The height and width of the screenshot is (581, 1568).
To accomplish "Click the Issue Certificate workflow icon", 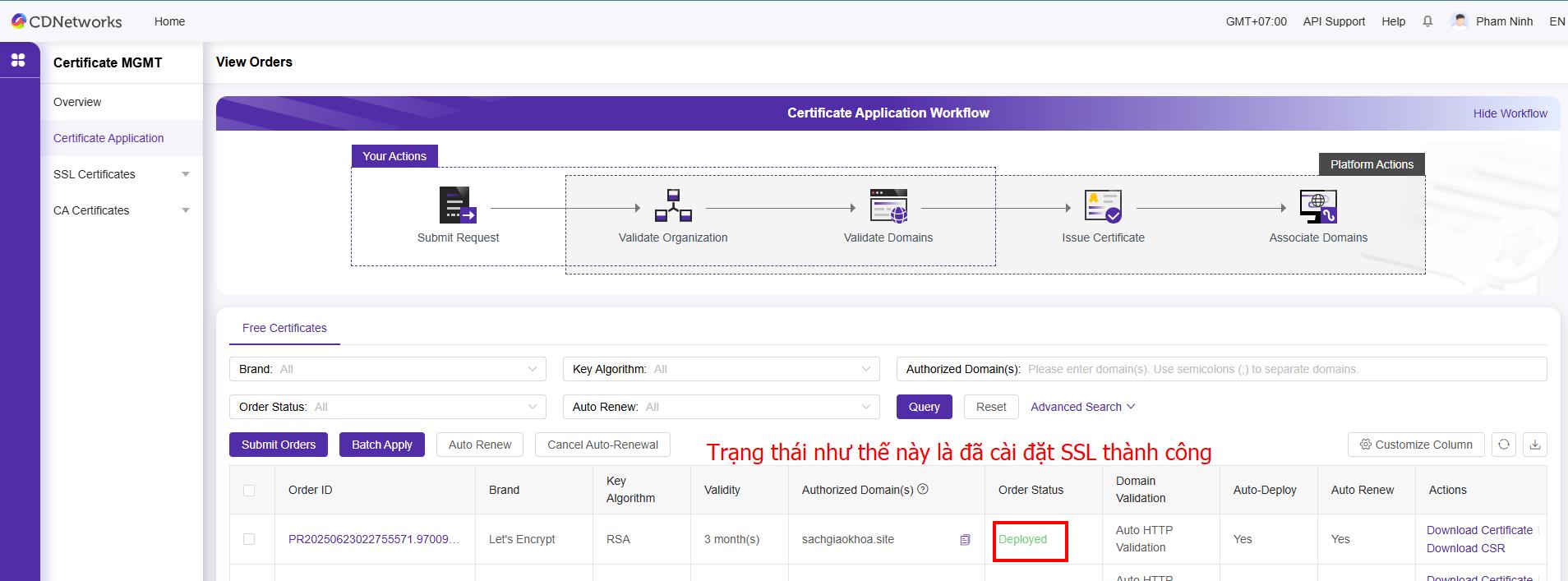I will [x=1103, y=206].
